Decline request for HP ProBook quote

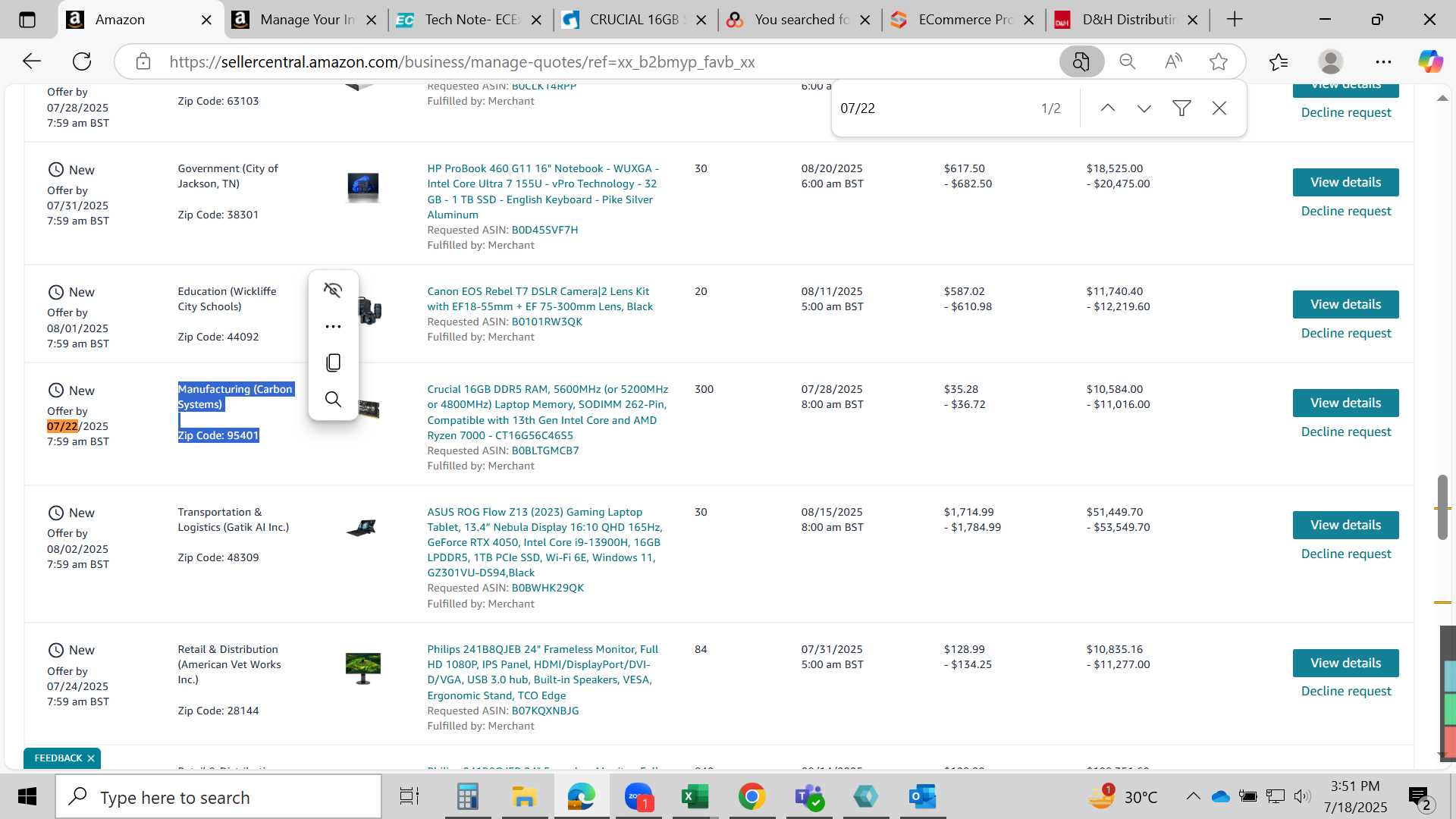1345,211
